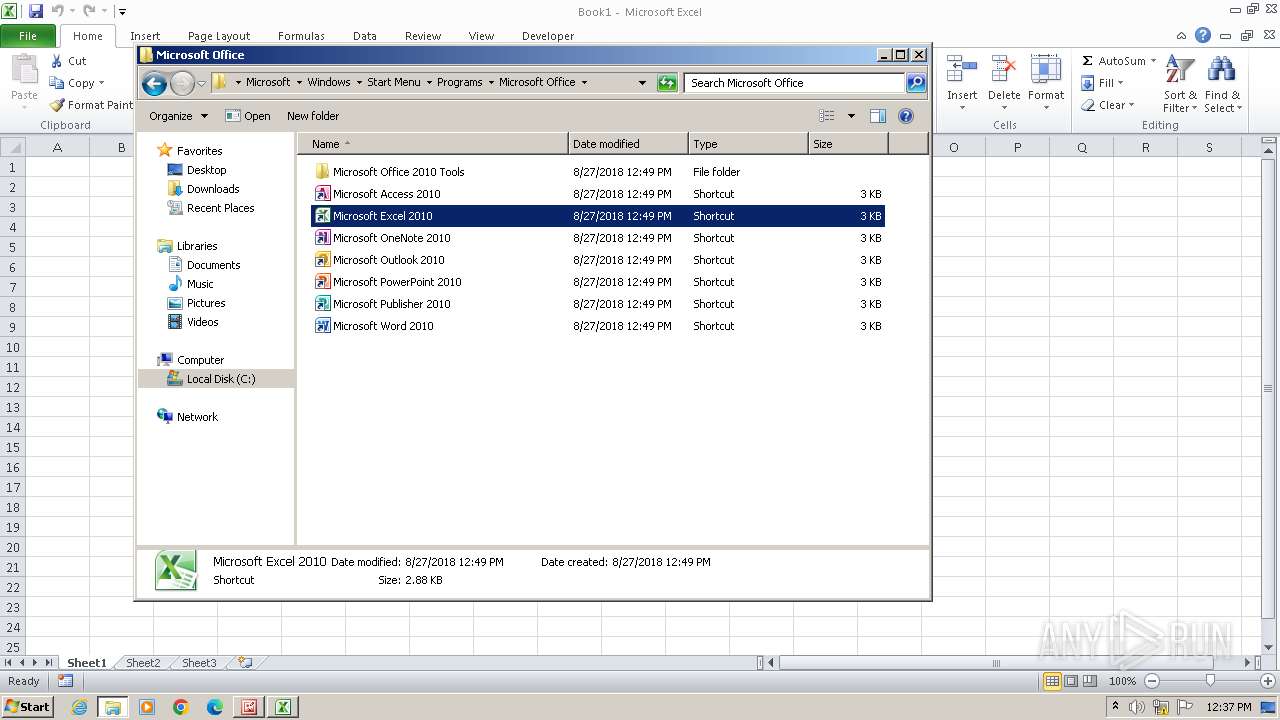This screenshot has height=720, width=1280.
Task: Click the search magnifier in Explorer
Action: point(916,83)
